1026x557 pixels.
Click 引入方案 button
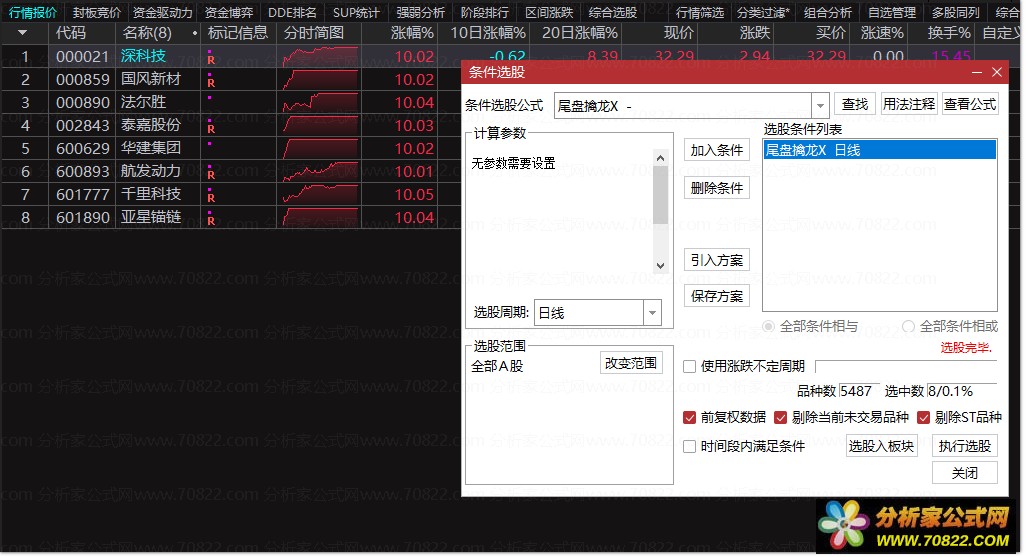pyautogui.click(x=716, y=260)
